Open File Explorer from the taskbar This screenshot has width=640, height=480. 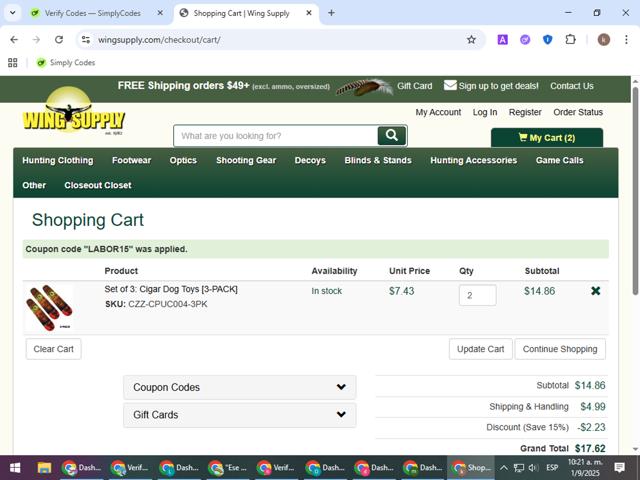44,468
